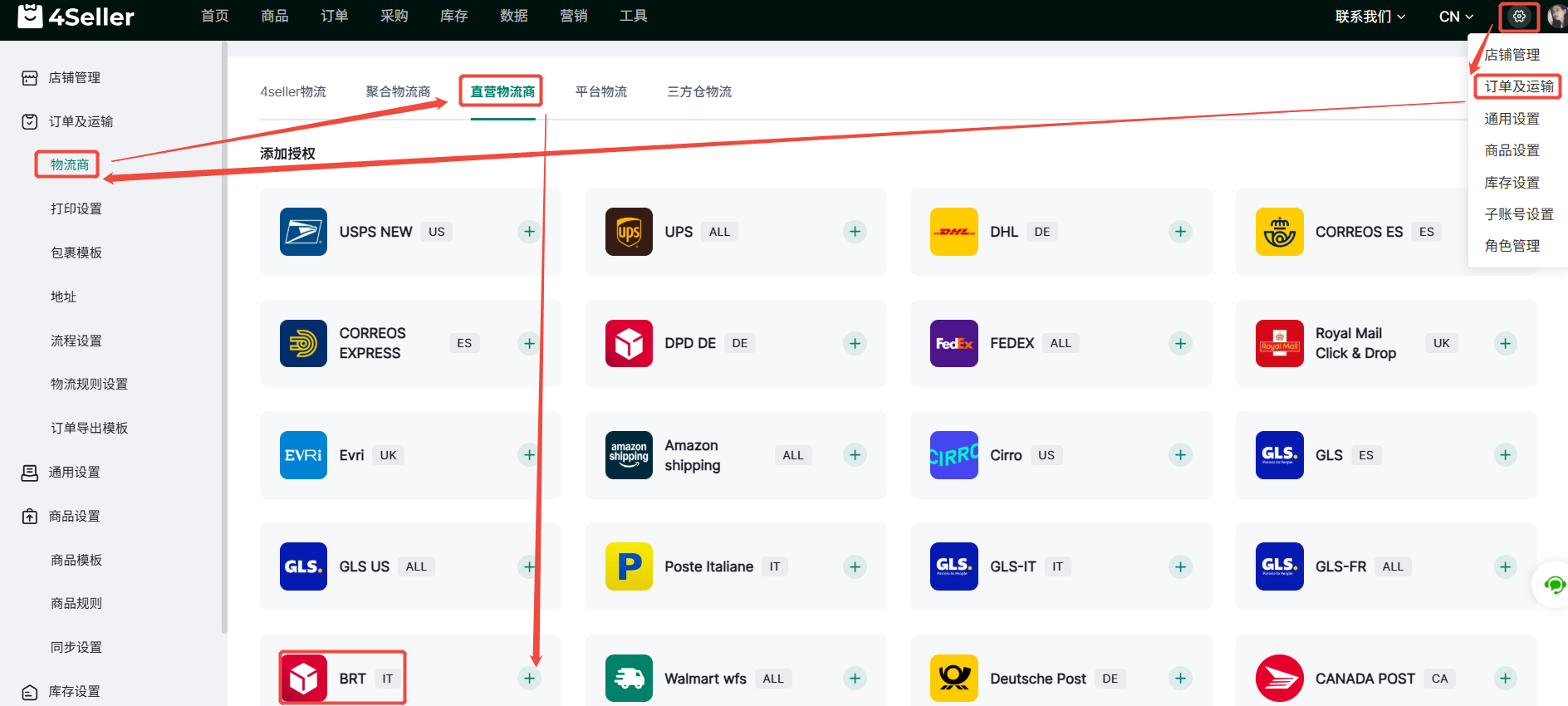The image size is (1568, 706).
Task: Click the DHL yellow logo
Action: pos(954,232)
